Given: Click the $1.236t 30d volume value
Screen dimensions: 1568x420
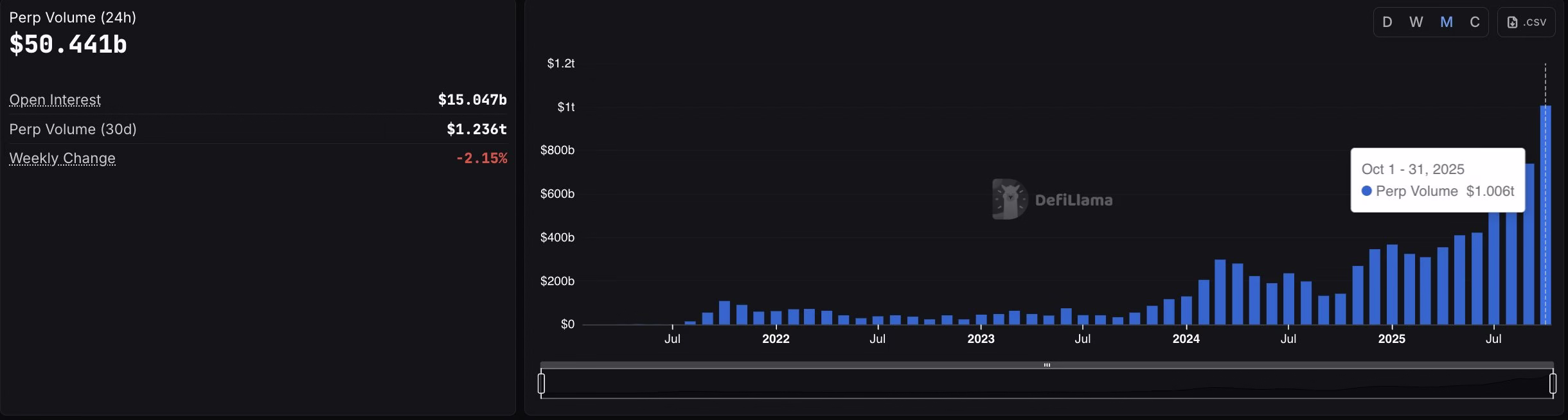Looking at the screenshot, I should (x=476, y=129).
